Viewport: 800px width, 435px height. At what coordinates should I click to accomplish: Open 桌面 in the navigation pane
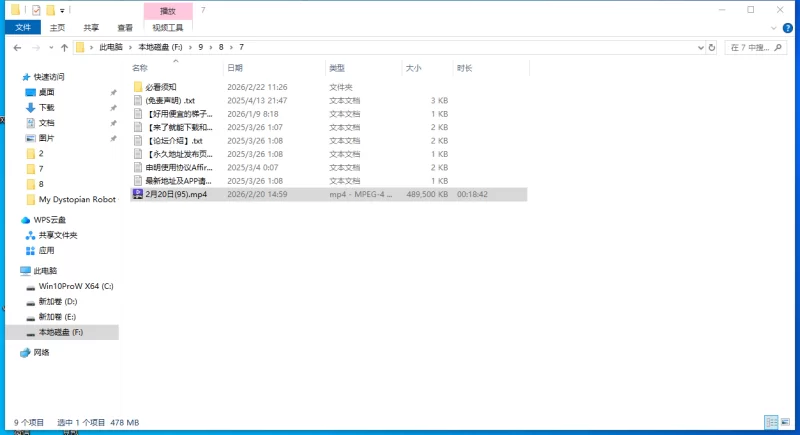(46, 92)
